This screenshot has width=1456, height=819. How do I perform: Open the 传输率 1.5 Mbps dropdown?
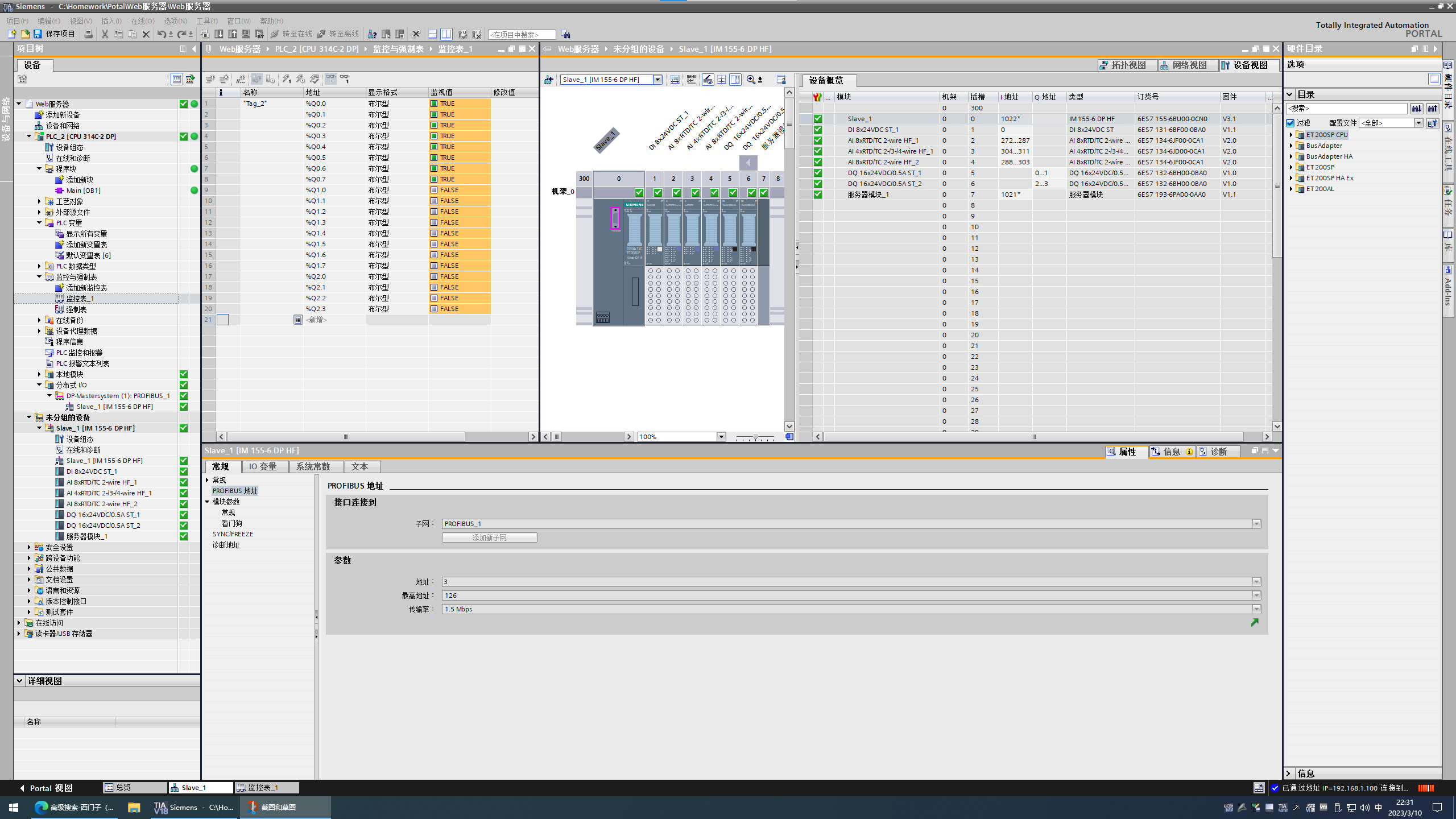1256,609
